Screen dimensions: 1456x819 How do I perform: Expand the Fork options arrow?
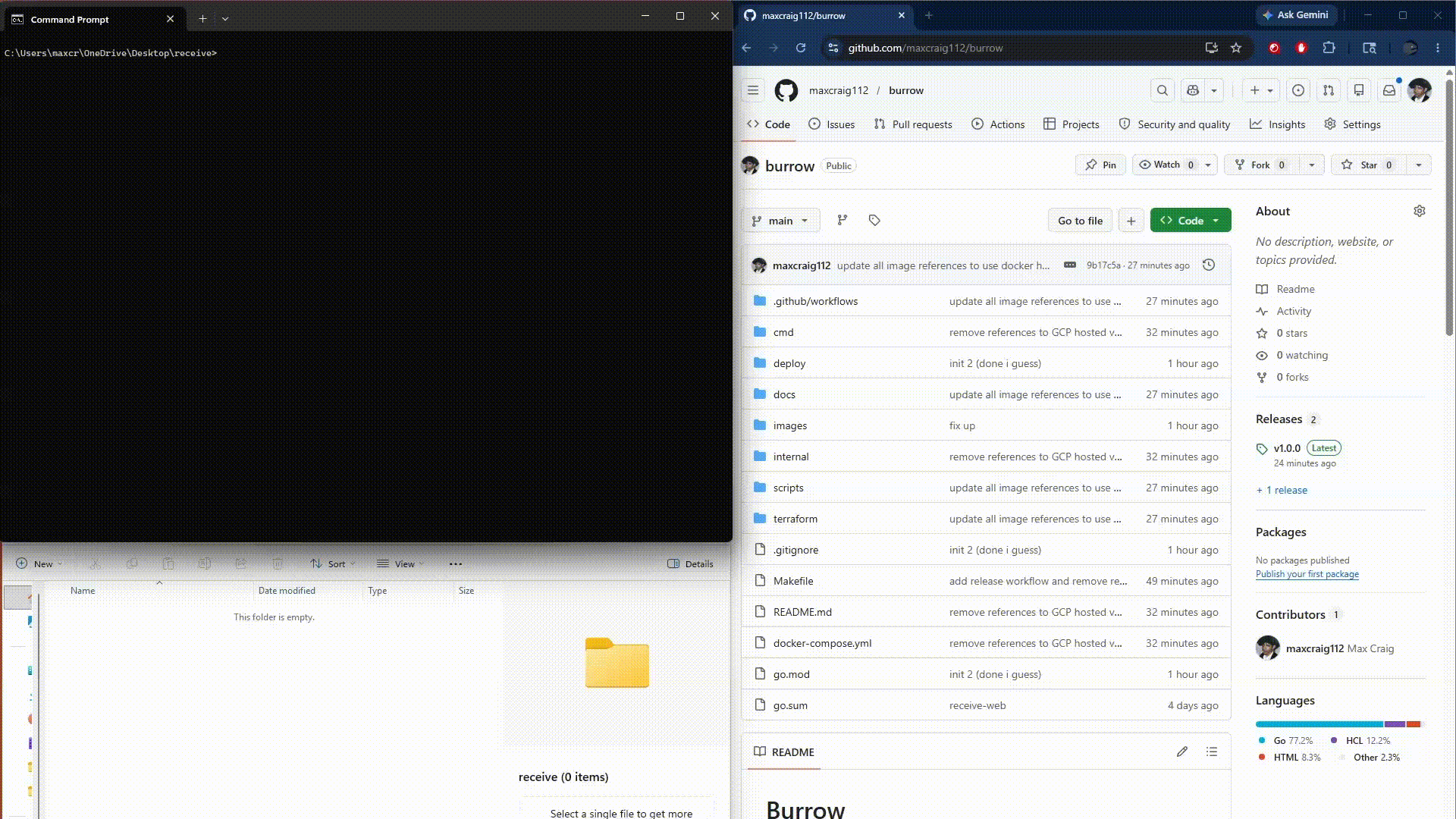tap(1311, 165)
